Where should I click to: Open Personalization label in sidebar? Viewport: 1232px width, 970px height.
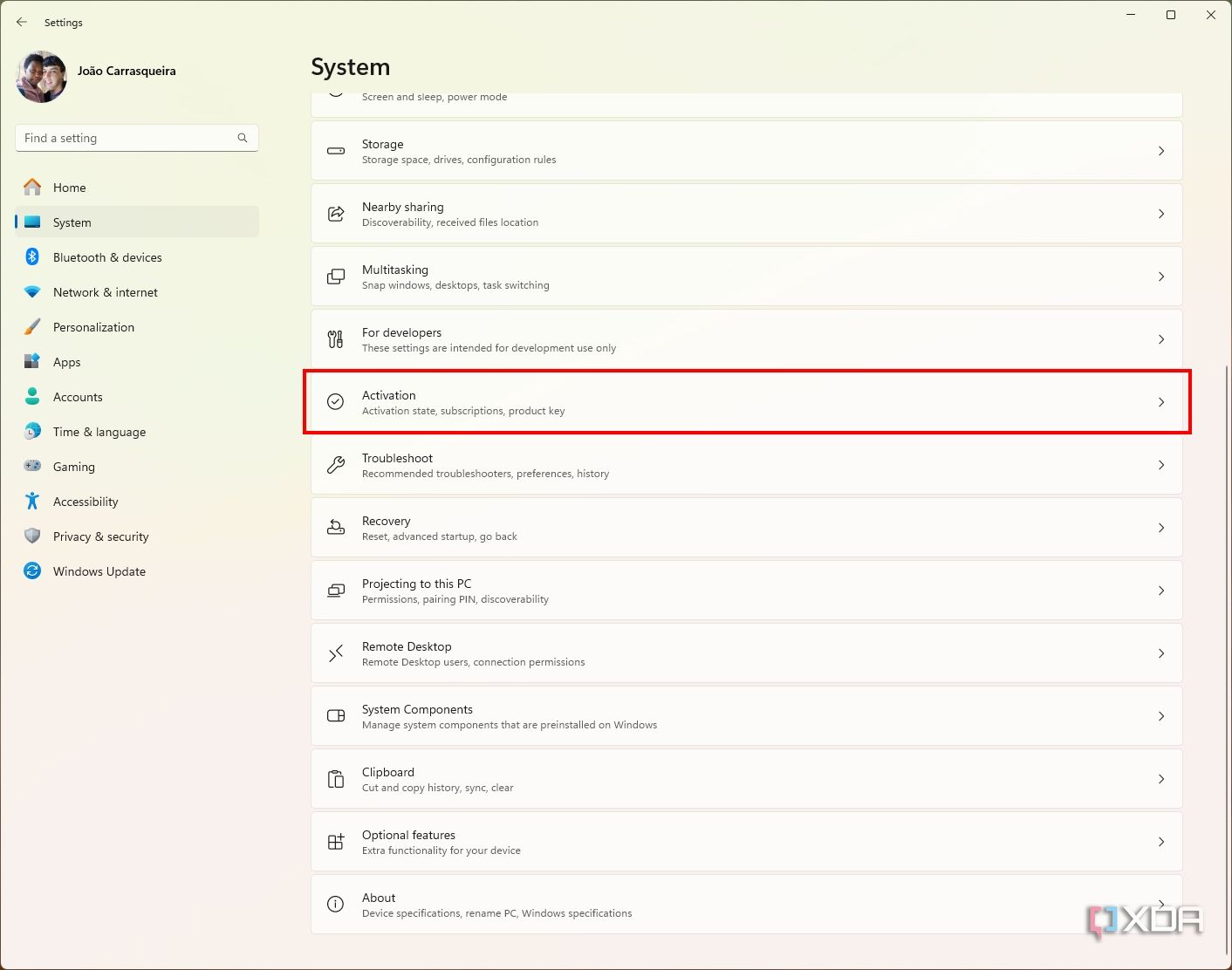(x=94, y=327)
